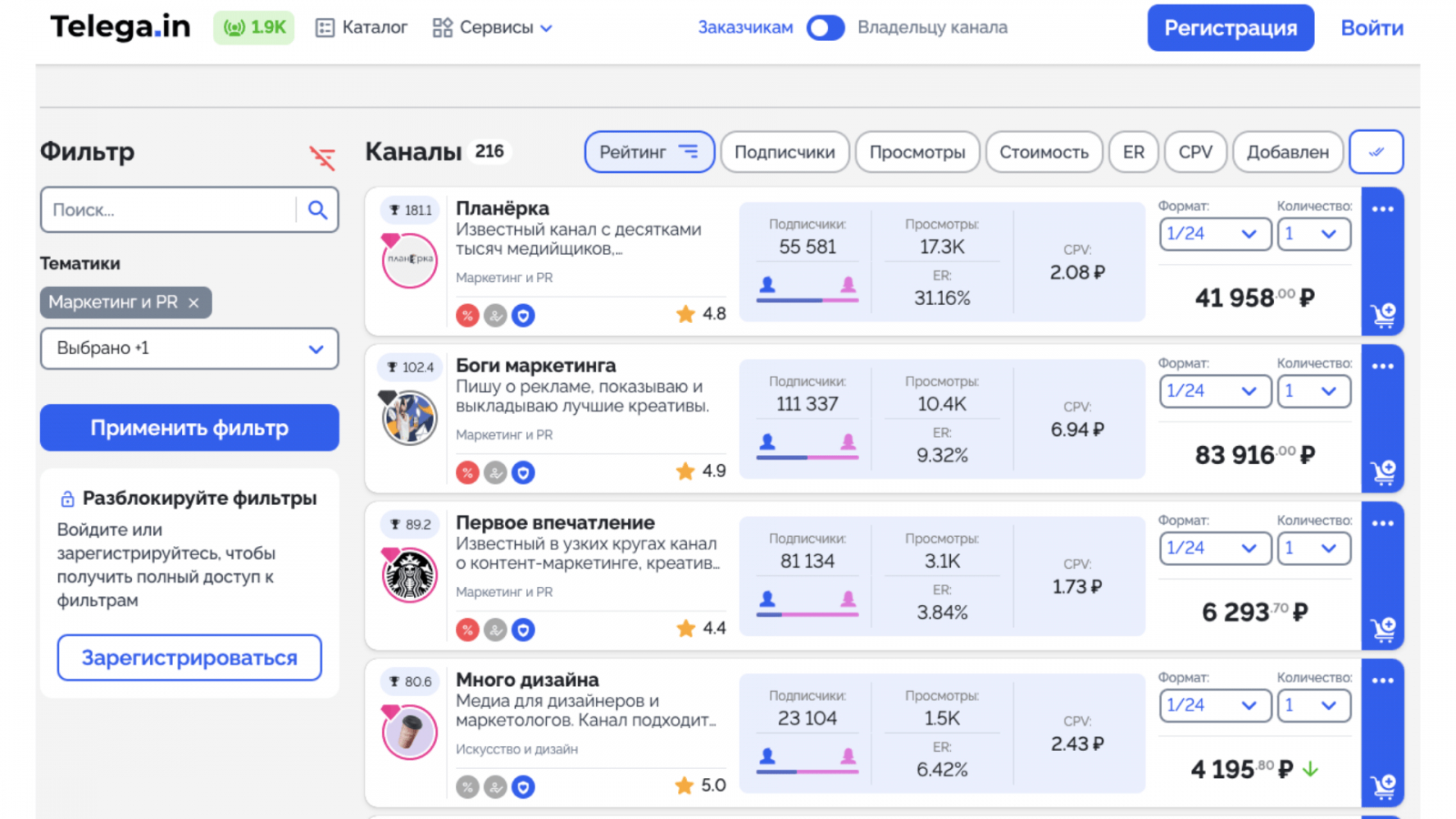
Task: Sort channels by Просмотры
Action: (x=917, y=152)
